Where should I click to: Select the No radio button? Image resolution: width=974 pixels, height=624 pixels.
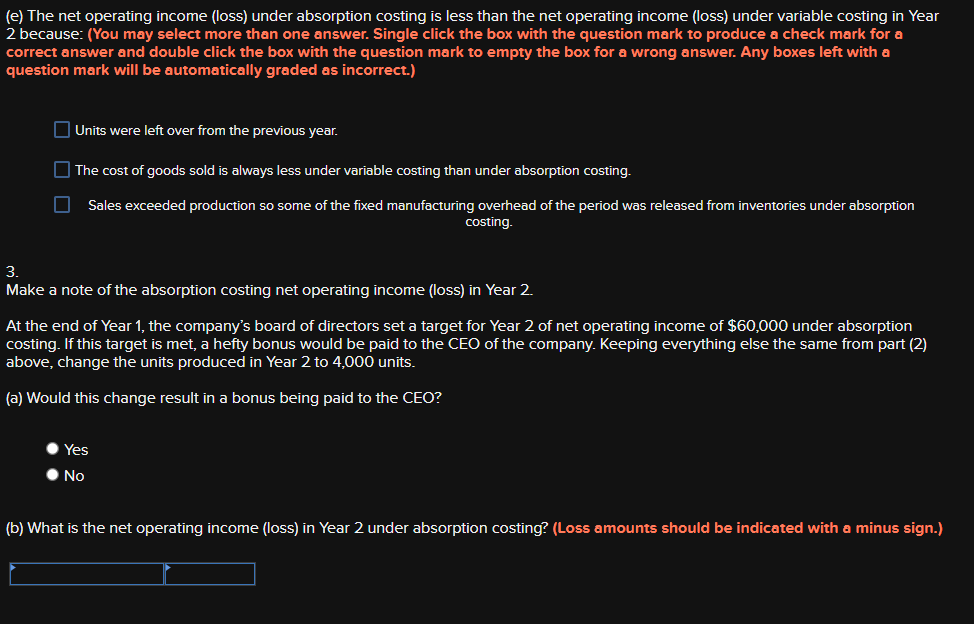coord(52,475)
